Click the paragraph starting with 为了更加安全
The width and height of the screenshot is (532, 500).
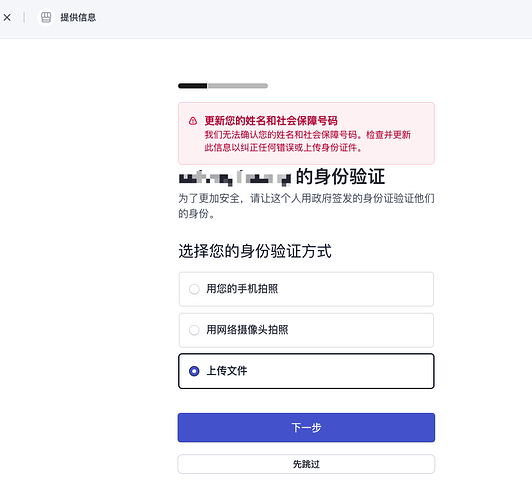[x=306, y=206]
